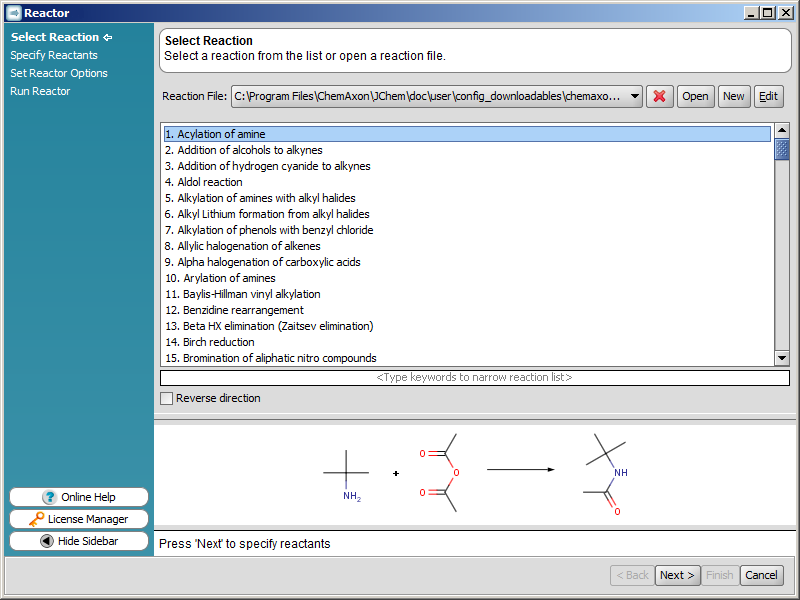
Task: Click the keyword filter text field
Action: [x=474, y=378]
